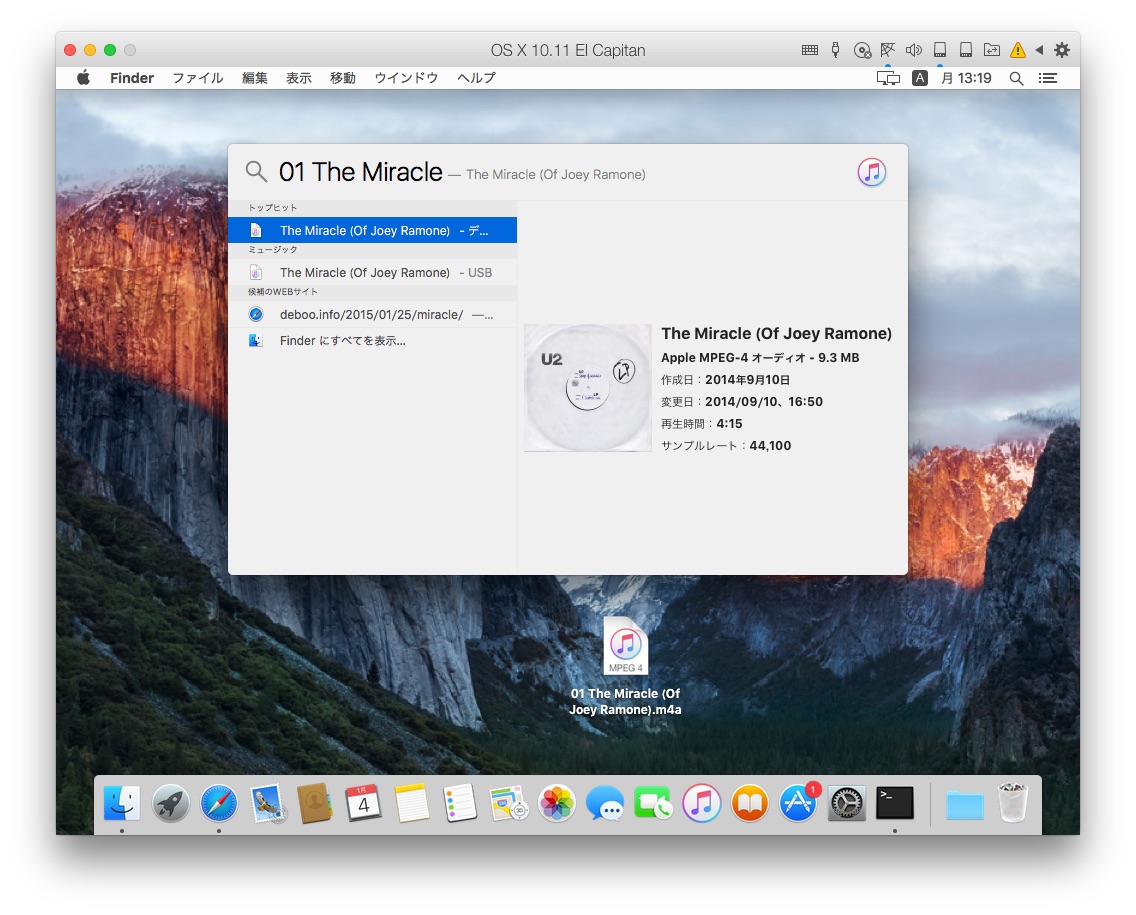
Task: Open Messages speech bubble icon in Dock
Action: 605,803
